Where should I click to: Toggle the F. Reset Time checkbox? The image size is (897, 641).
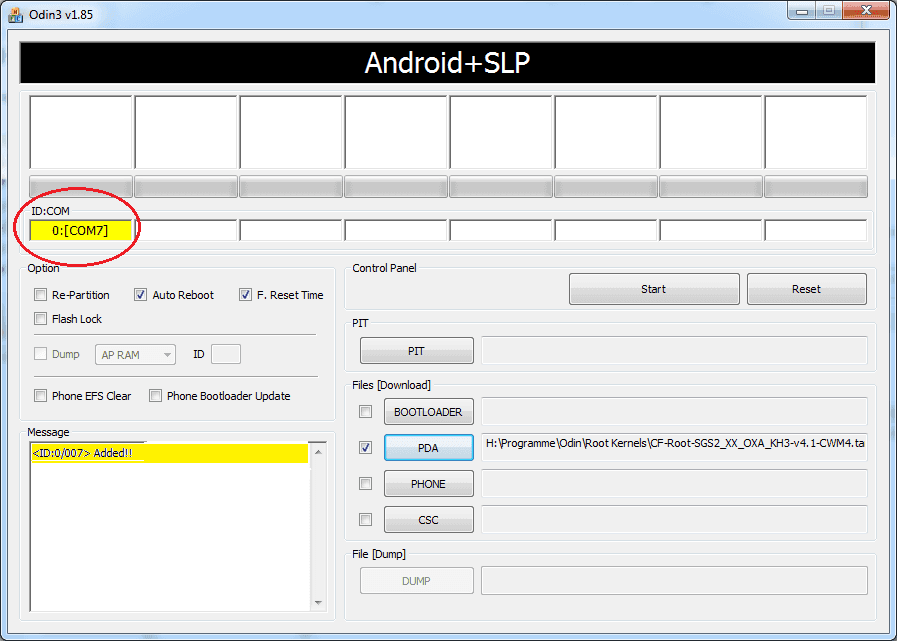245,295
